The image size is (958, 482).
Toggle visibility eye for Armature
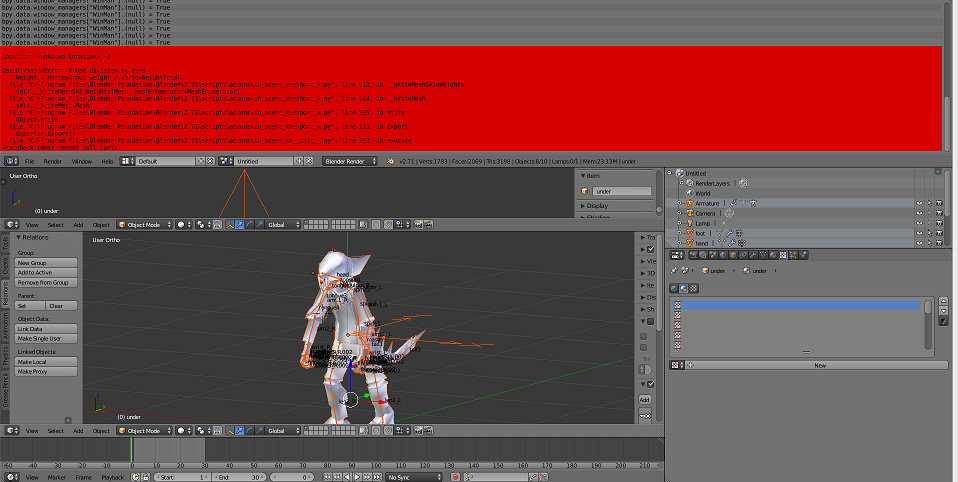coord(918,203)
